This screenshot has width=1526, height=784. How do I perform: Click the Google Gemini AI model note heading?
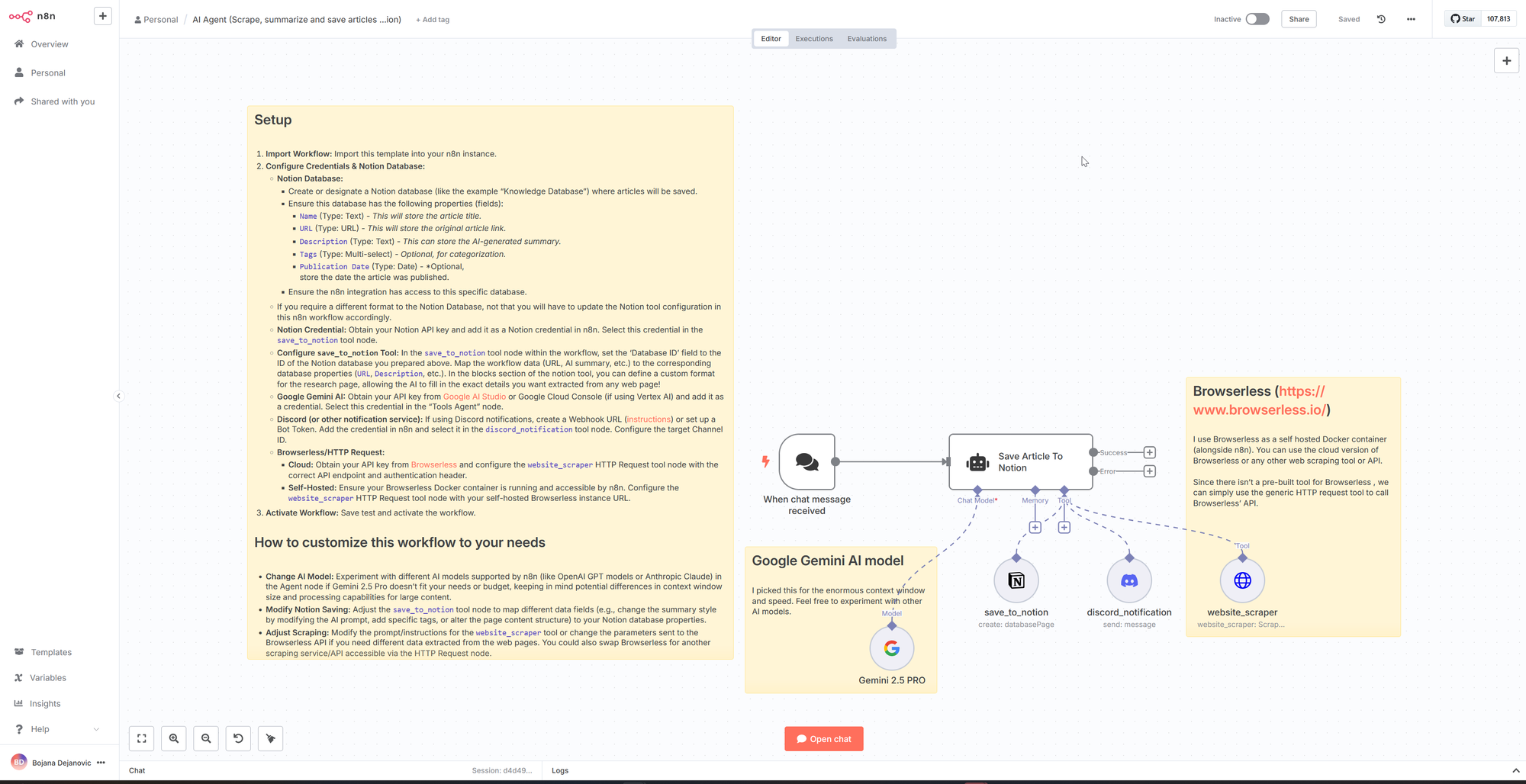828,561
